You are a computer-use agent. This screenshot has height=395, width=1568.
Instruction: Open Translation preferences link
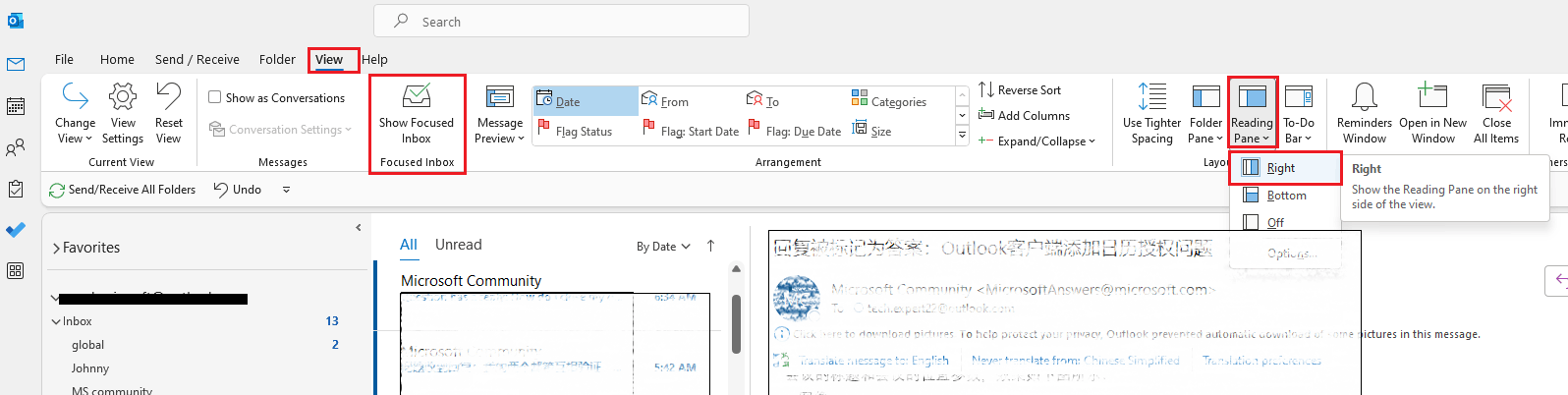tap(1262, 361)
